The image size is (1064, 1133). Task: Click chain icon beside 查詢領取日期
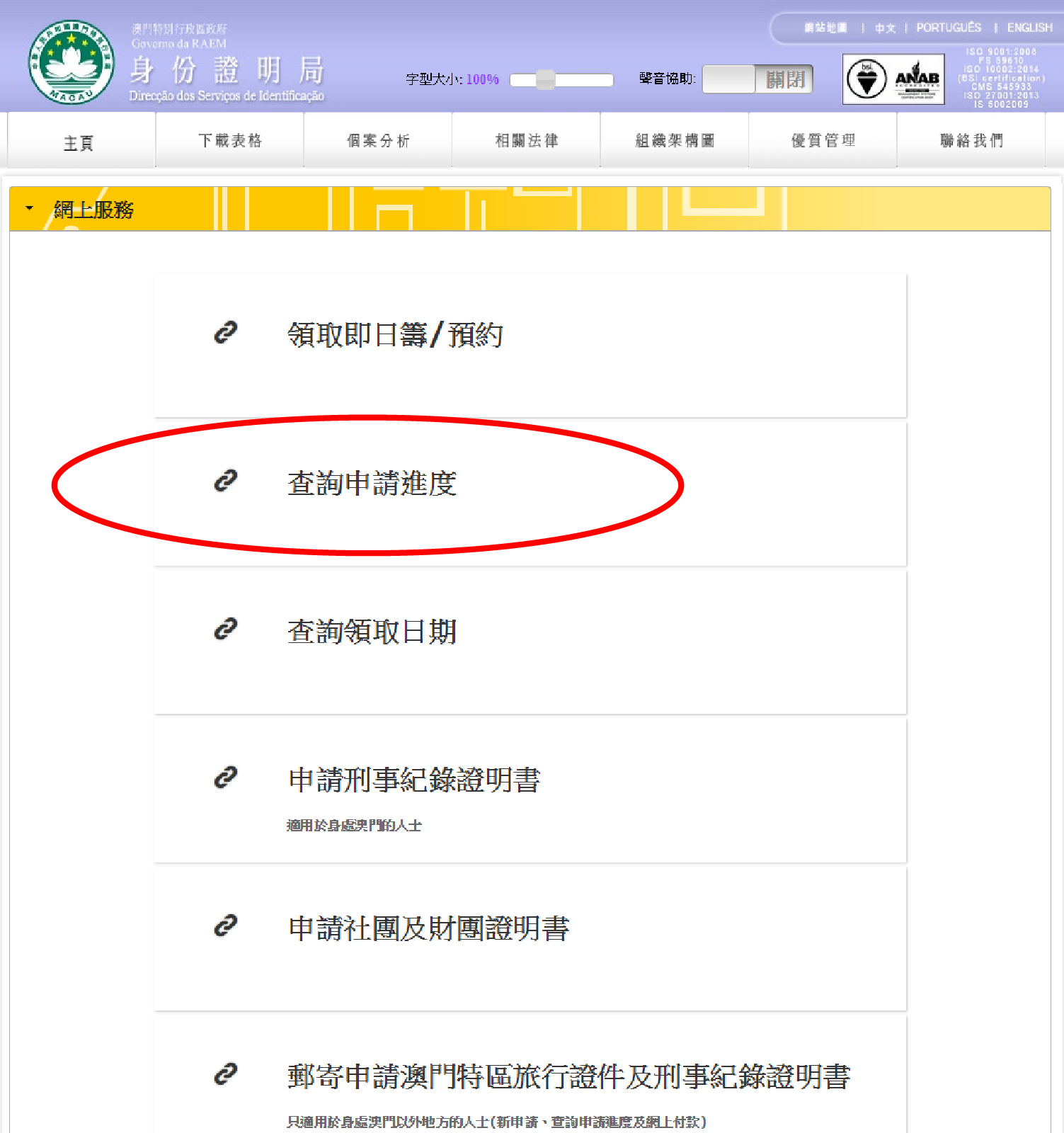[x=225, y=630]
